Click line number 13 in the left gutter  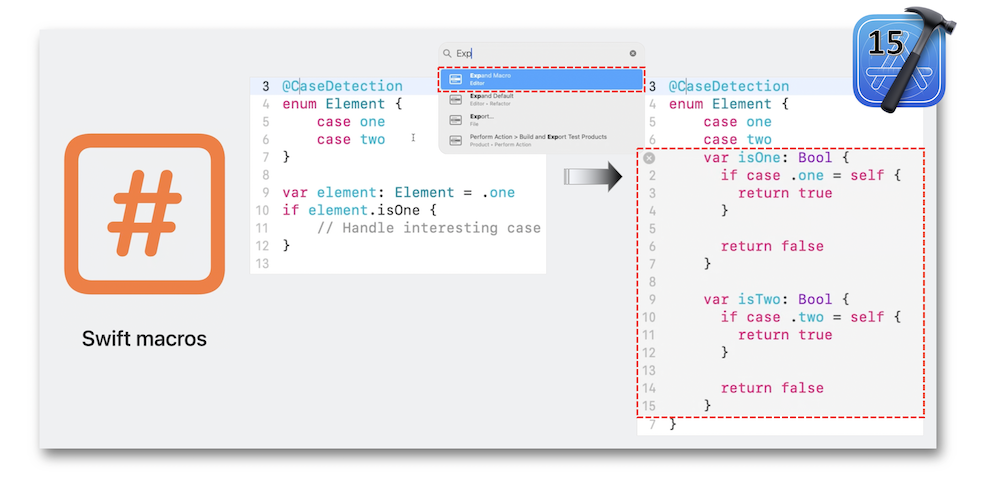tap(262, 263)
